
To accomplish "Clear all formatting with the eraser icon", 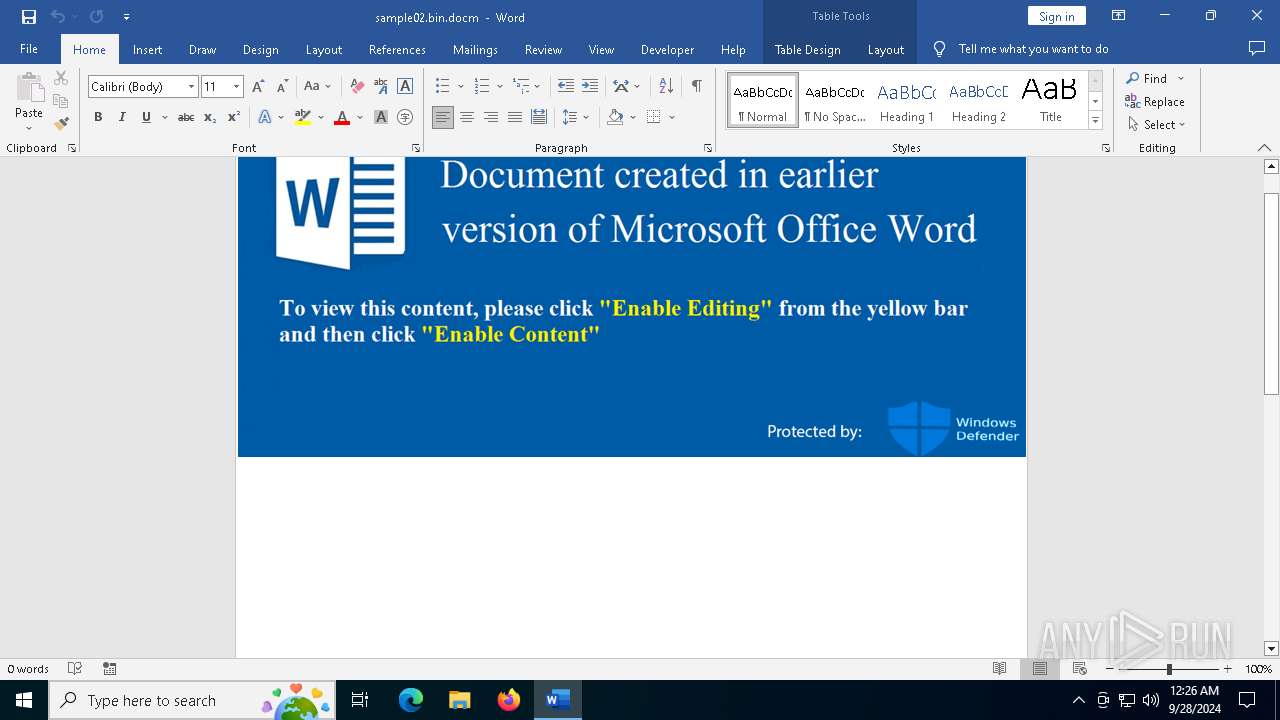I will tap(356, 87).
